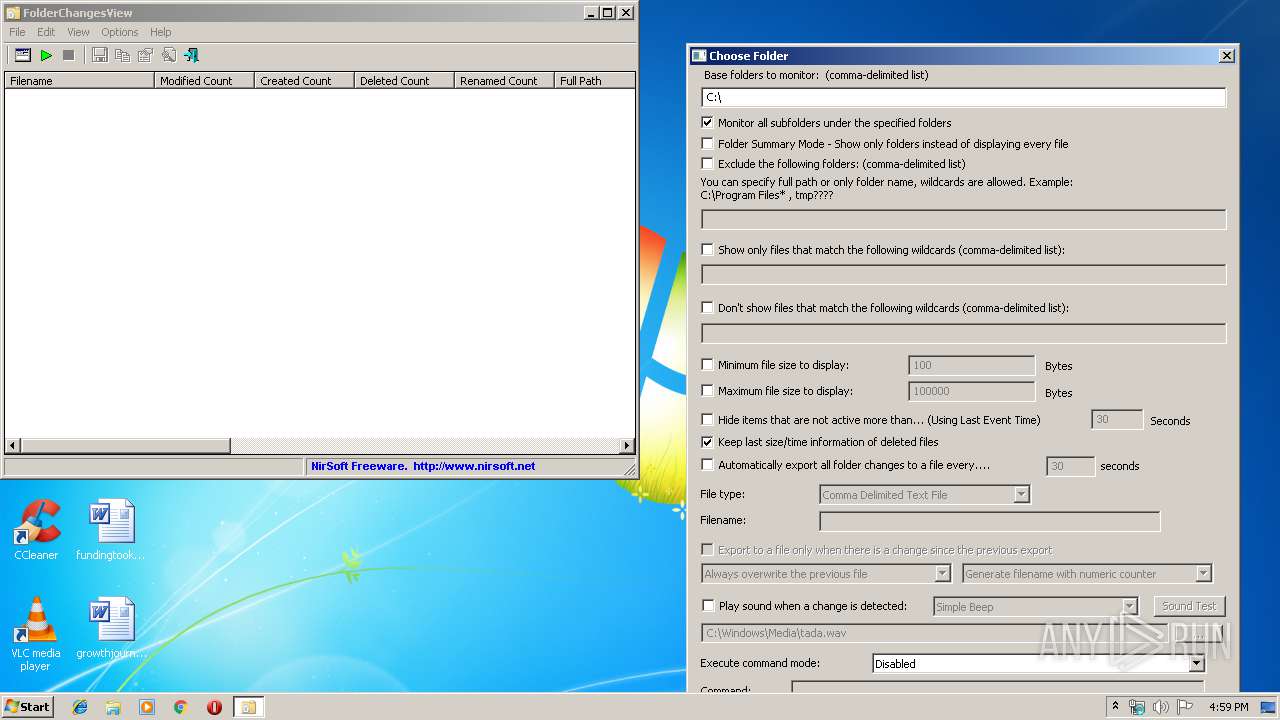This screenshot has height=720, width=1280.
Task: Uncheck Keep last size/time information of deleted files
Action: tap(708, 441)
